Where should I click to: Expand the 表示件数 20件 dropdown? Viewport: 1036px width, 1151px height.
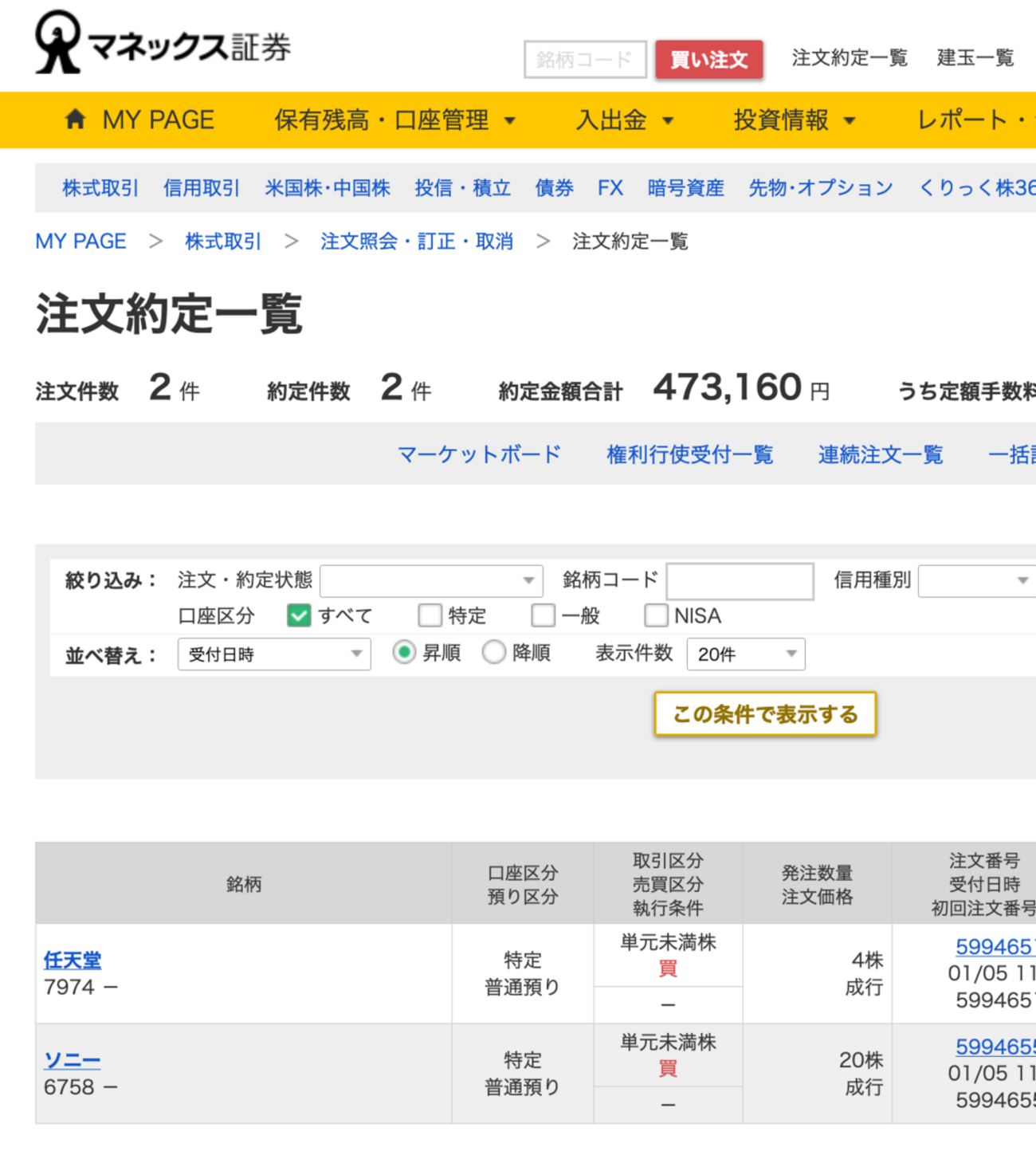[745, 654]
